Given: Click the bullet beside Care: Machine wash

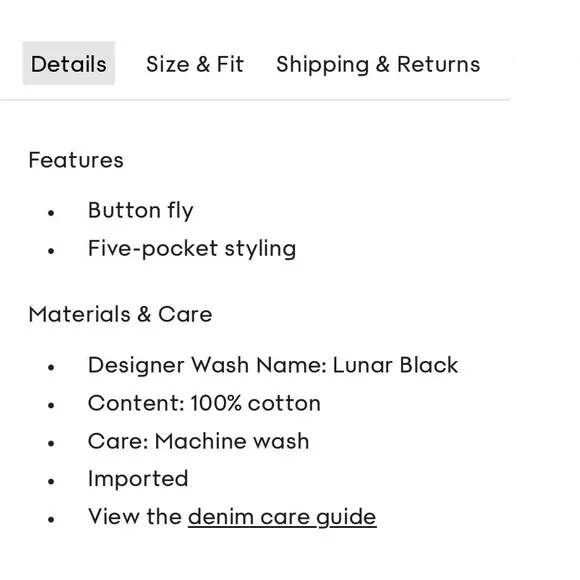Looking at the screenshot, I should [x=51, y=444].
